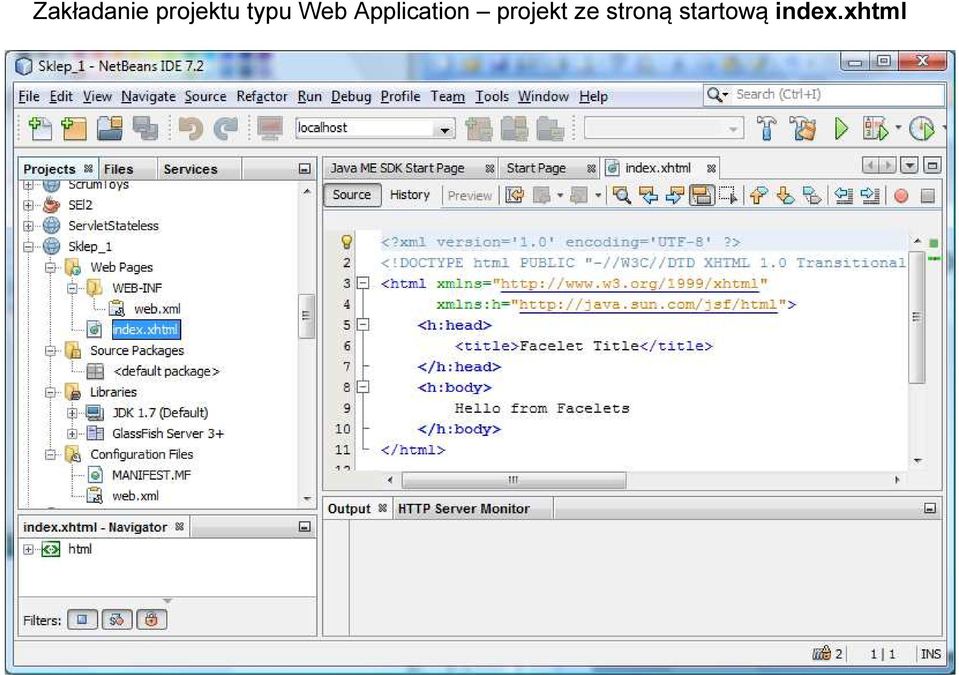Fold the h:head code block
Image resolution: width=959 pixels, height=675 pixels.
[x=363, y=325]
